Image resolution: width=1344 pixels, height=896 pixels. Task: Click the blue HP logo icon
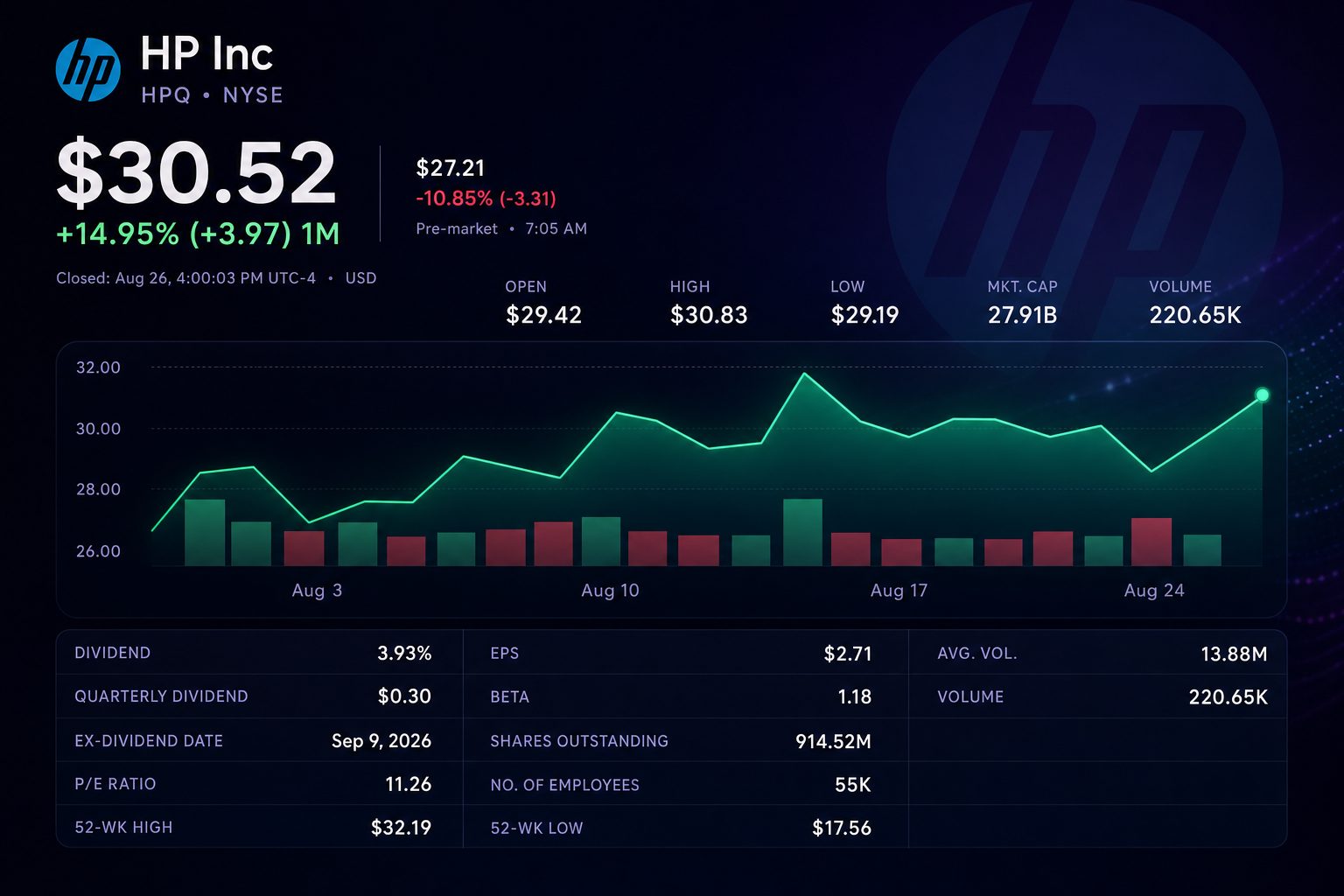87,69
